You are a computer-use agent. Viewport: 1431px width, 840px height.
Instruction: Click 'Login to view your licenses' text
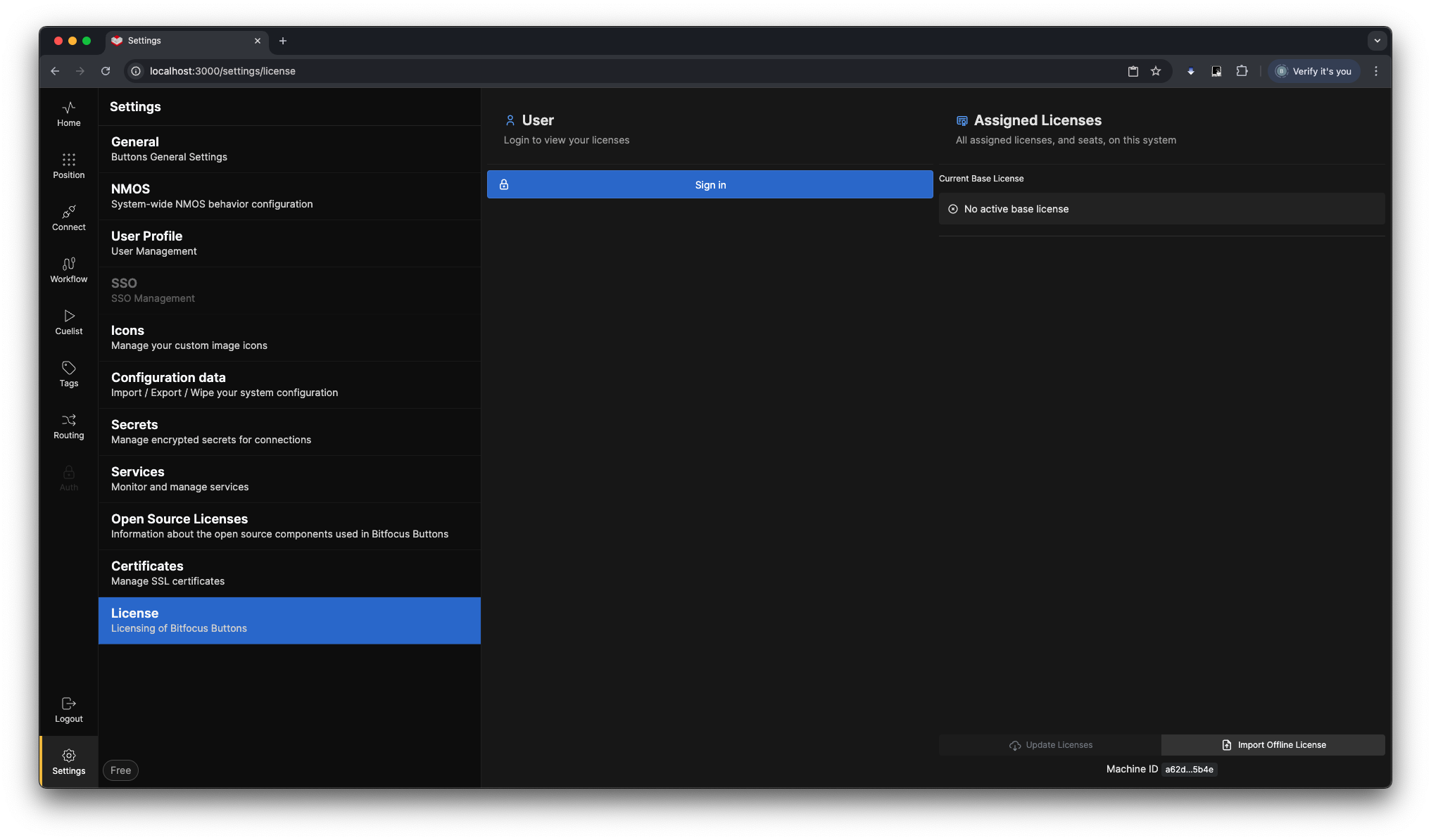tap(567, 140)
